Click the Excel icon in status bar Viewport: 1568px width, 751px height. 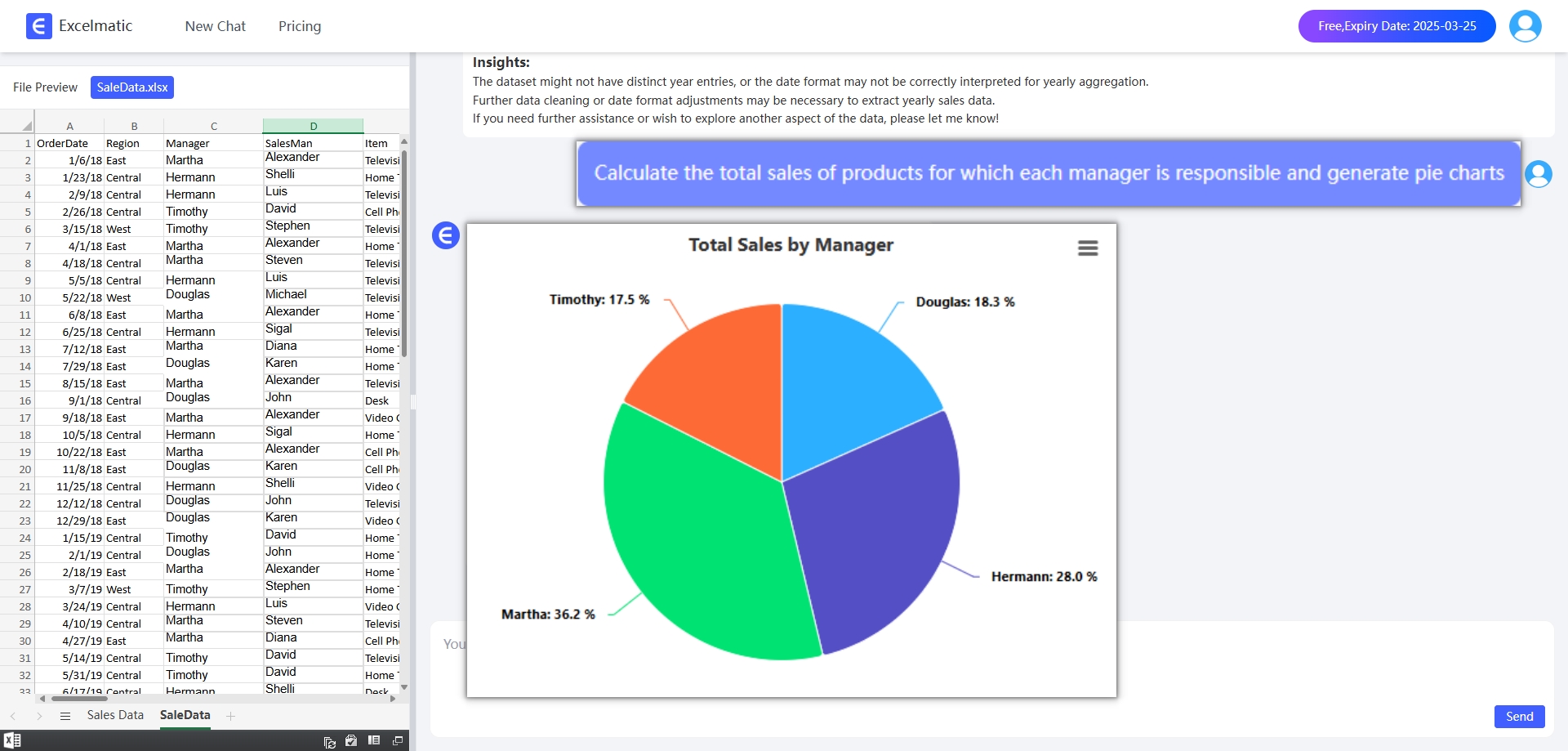pyautogui.click(x=12, y=740)
